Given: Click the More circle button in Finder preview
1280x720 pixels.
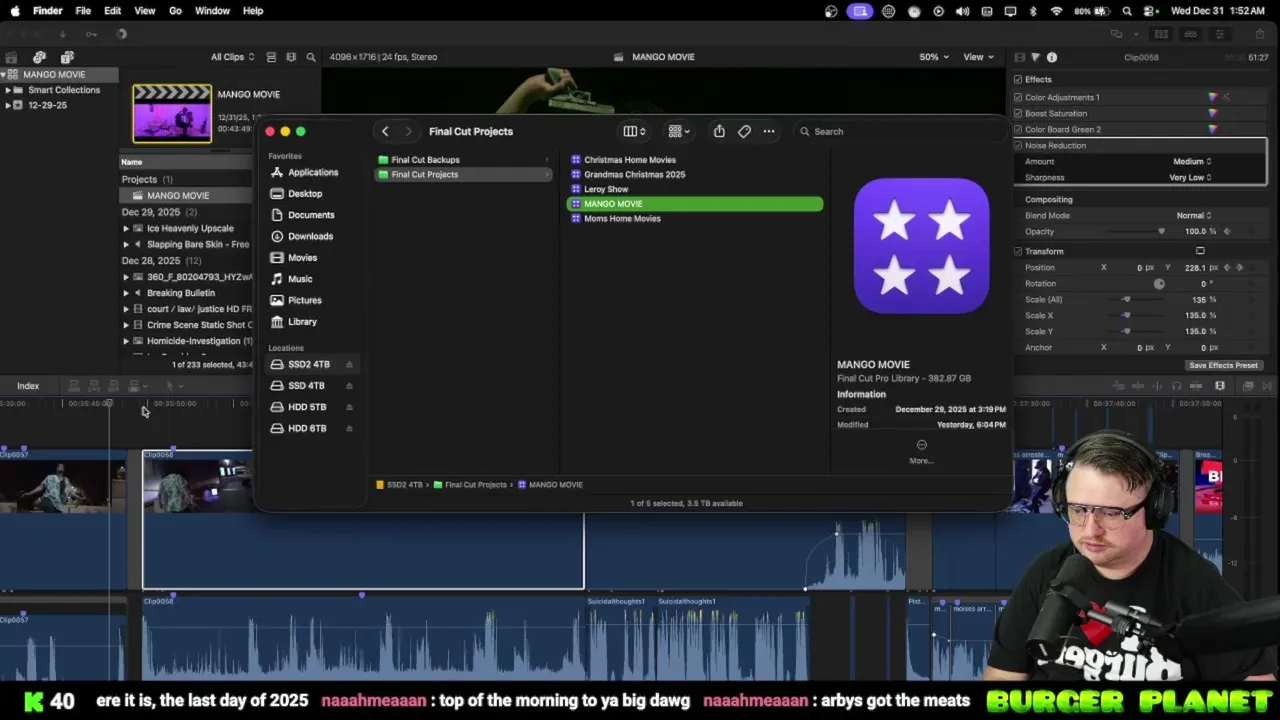Looking at the screenshot, I should (x=921, y=445).
